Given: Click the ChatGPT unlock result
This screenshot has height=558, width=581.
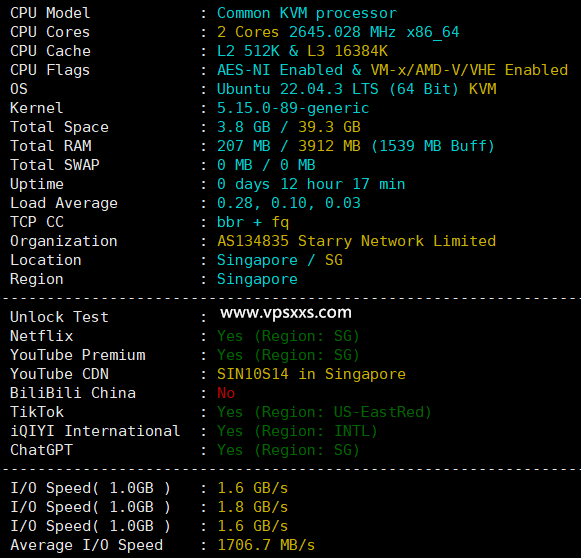Looking at the screenshot, I should (288, 450).
